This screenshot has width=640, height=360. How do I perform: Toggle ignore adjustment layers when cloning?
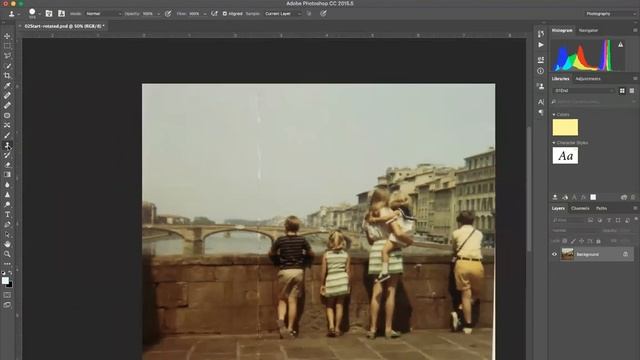pyautogui.click(x=309, y=13)
